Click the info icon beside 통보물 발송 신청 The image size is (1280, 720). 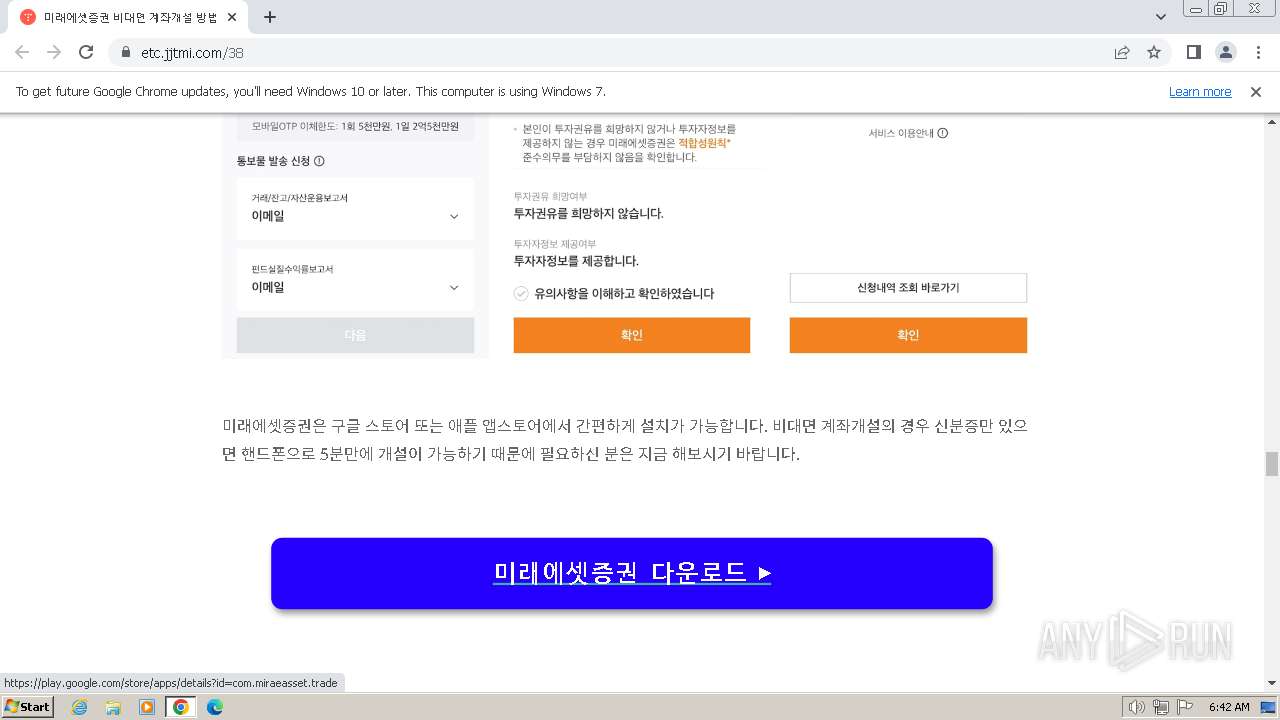319,161
